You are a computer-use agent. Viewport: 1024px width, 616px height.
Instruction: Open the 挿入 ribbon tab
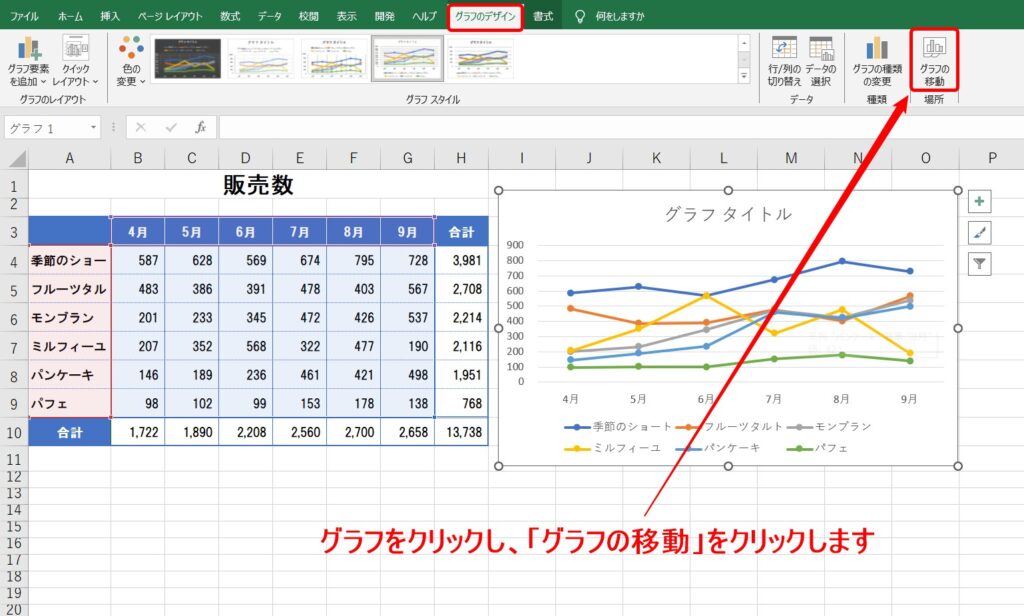point(110,16)
